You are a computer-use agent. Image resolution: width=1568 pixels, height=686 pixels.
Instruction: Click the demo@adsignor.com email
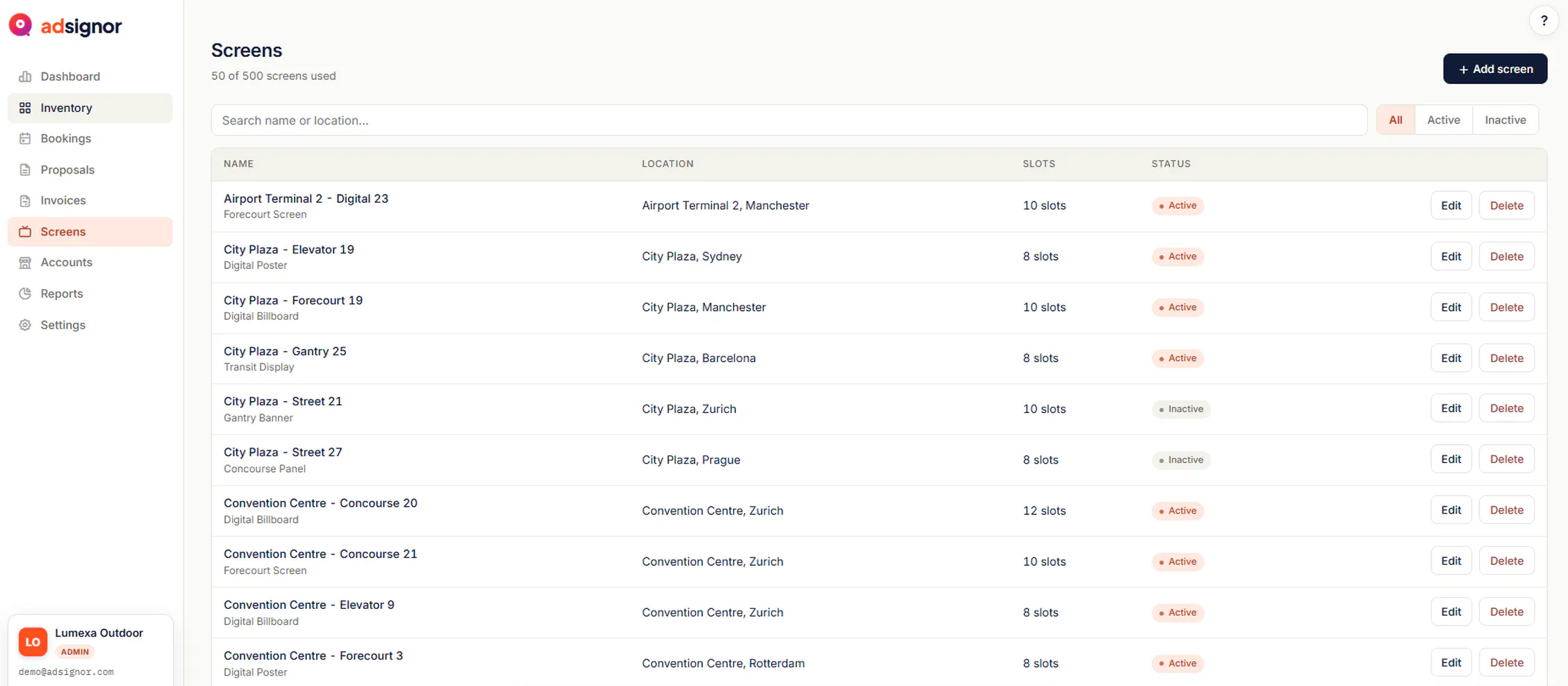point(66,672)
